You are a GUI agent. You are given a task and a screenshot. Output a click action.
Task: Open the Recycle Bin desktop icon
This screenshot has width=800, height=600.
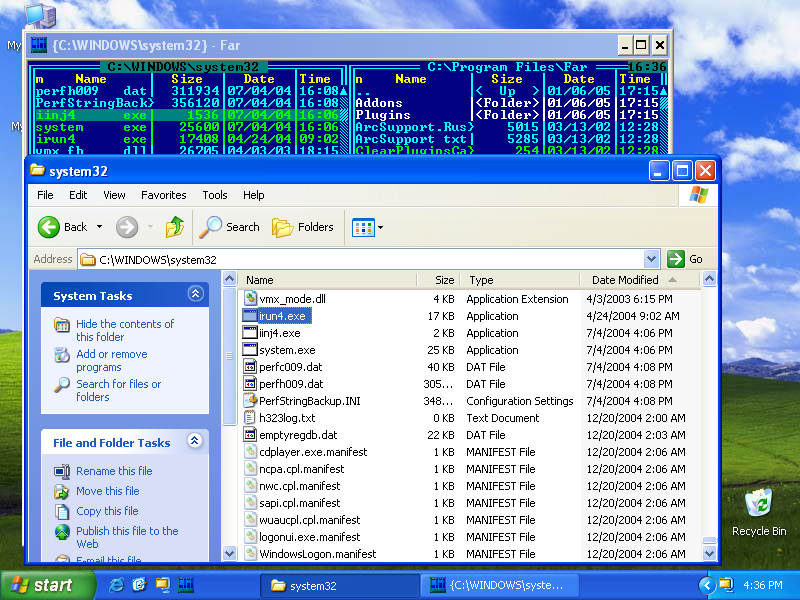click(x=759, y=512)
